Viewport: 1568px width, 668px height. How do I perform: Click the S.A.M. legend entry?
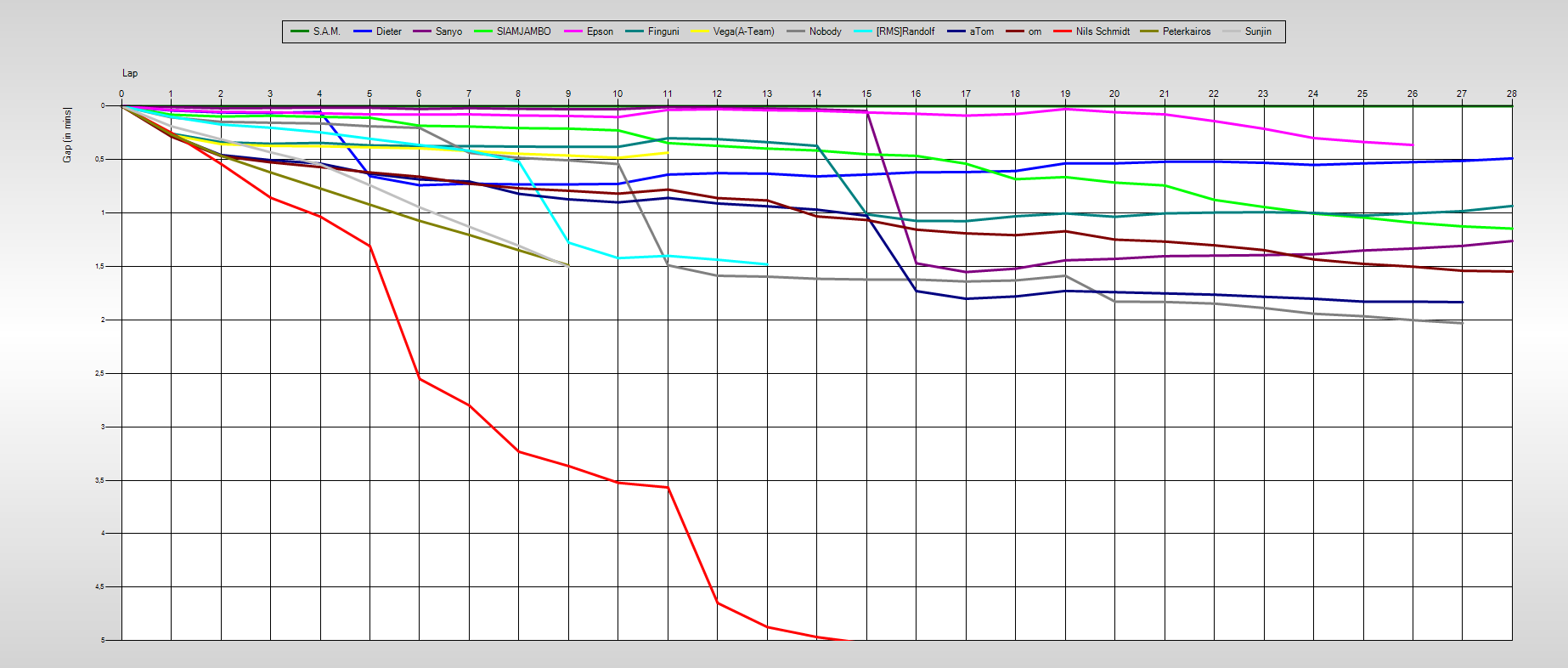pyautogui.click(x=326, y=31)
